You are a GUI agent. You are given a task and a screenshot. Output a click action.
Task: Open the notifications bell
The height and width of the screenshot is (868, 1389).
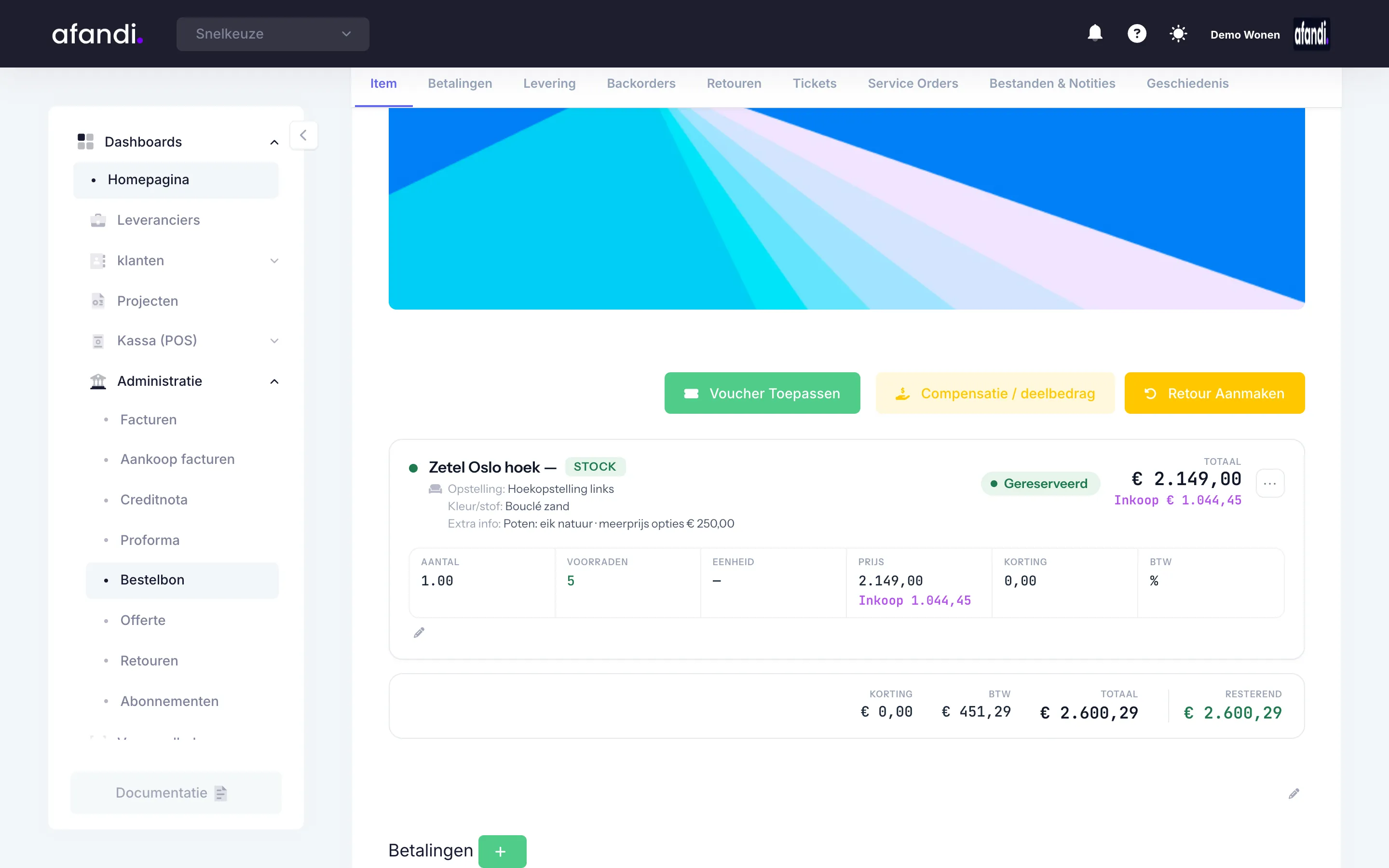pyautogui.click(x=1094, y=33)
